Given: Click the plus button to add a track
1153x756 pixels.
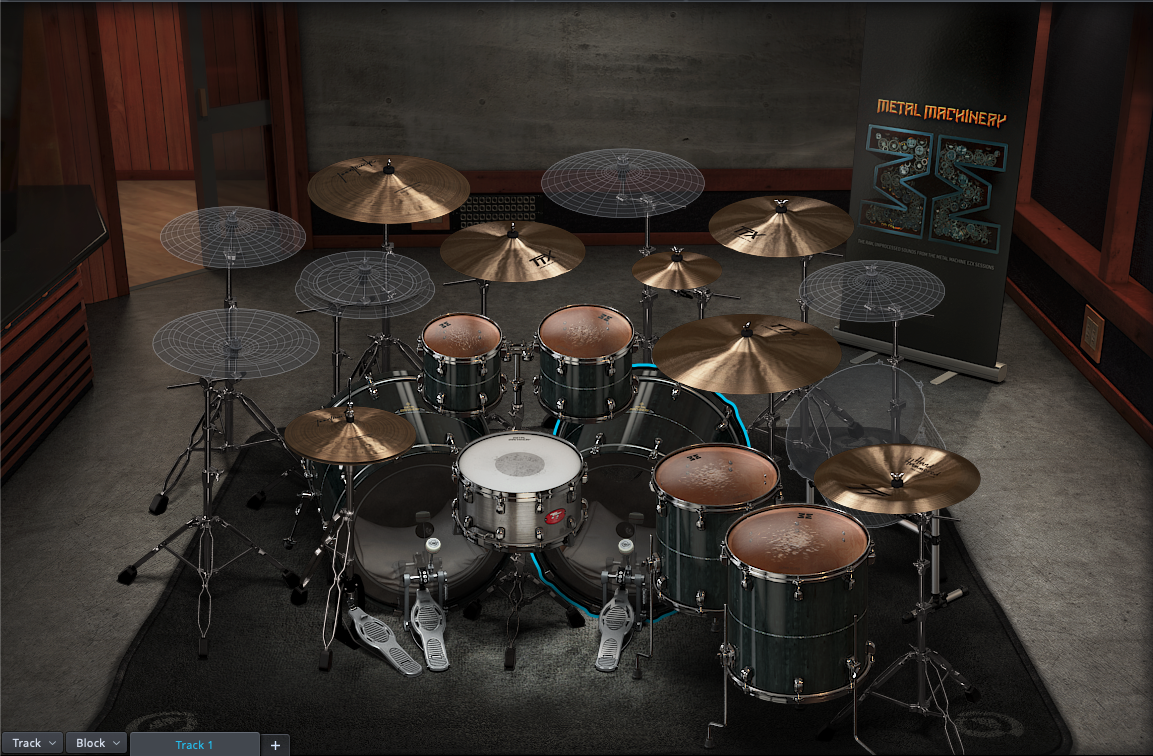Looking at the screenshot, I should 274,744.
